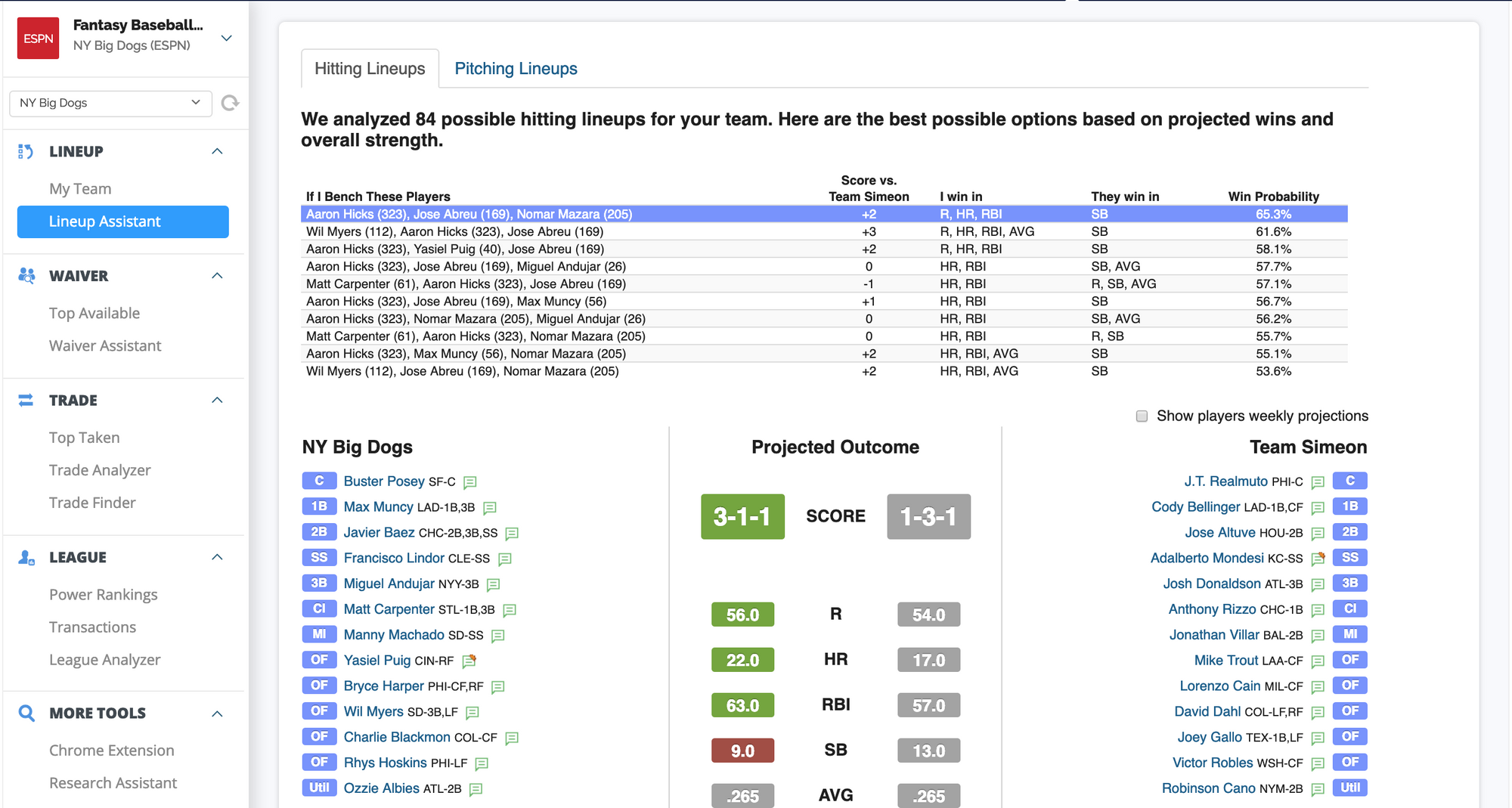Open the note icon beside Anthony Rizzo

click(1318, 610)
